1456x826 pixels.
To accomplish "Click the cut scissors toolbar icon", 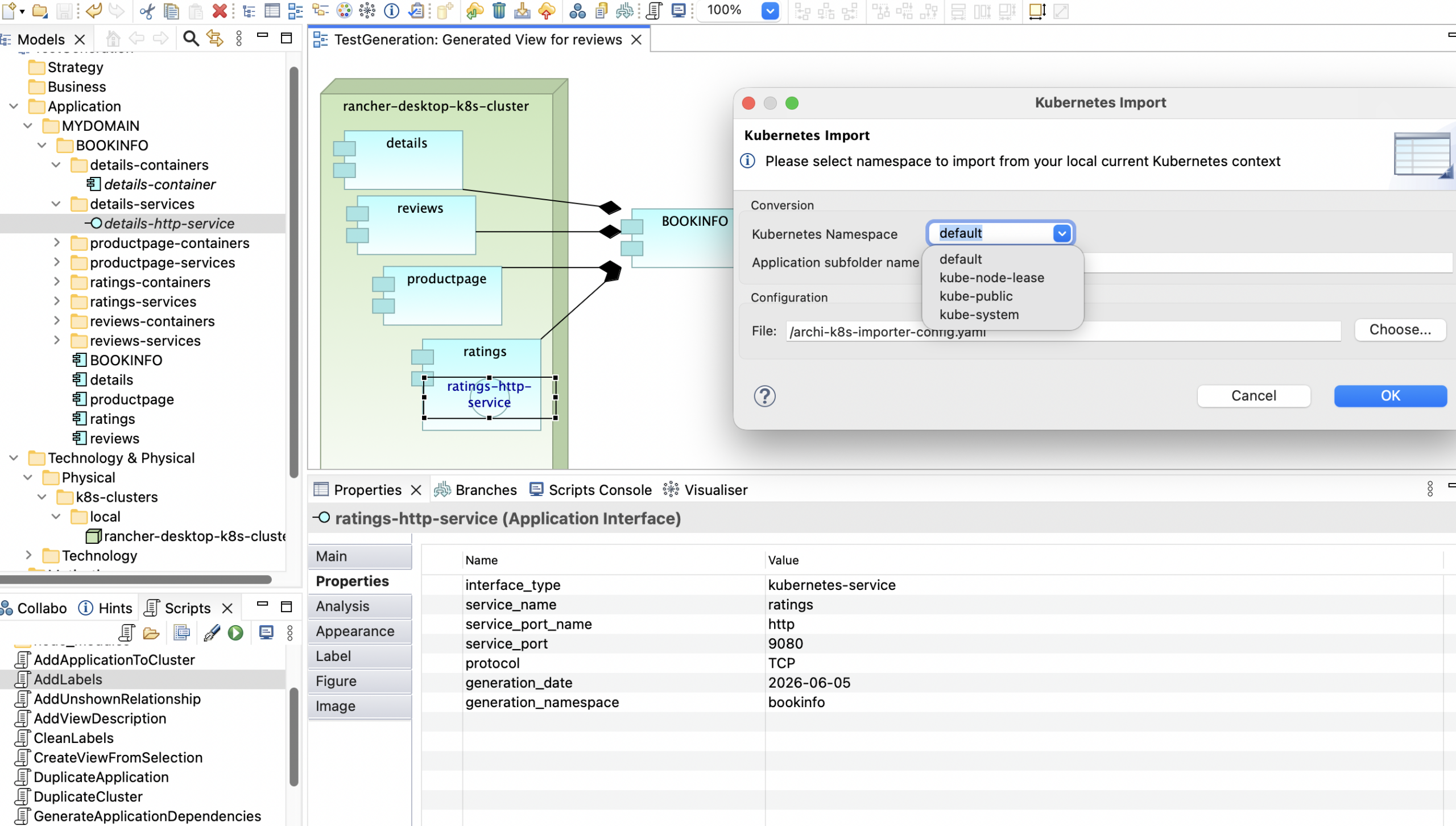I will 147,10.
